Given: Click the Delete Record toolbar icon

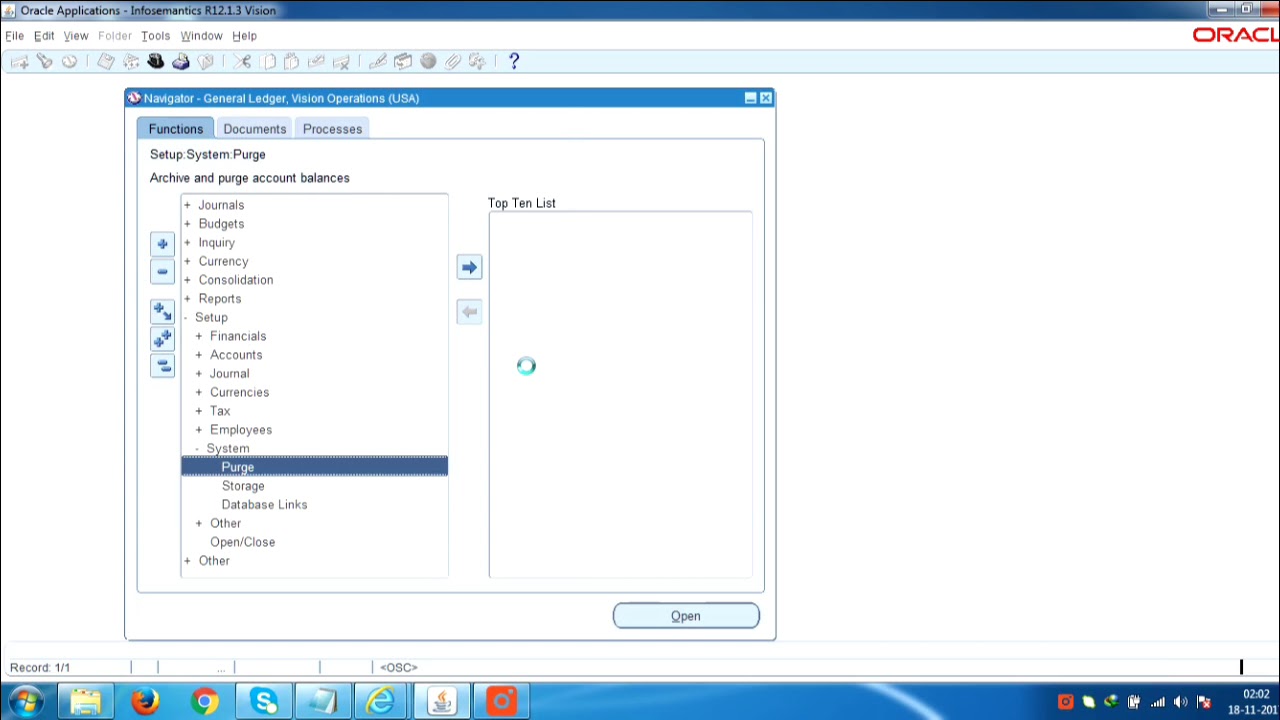Looking at the screenshot, I should point(341,62).
